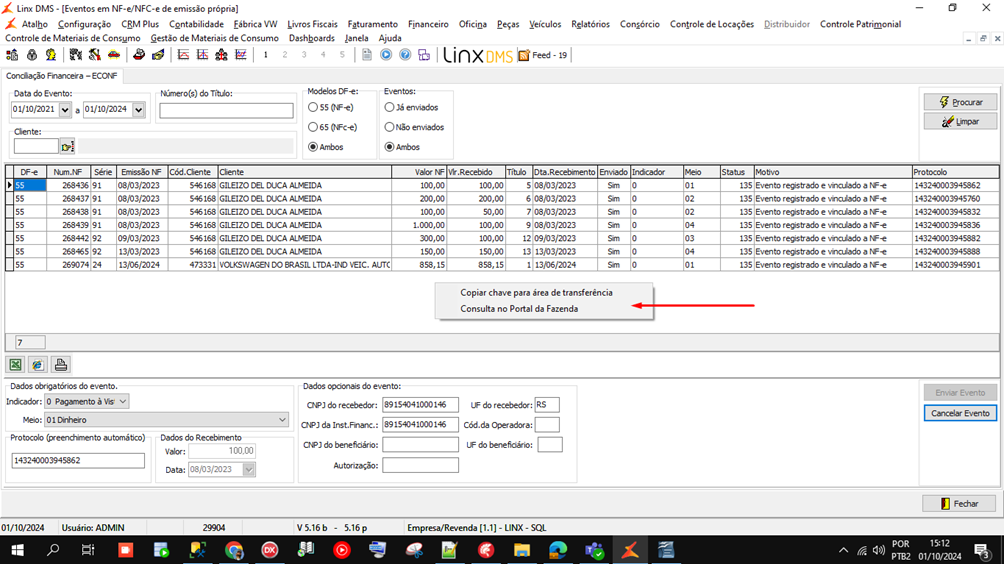The width and height of the screenshot is (1004, 564).
Task: Open the end date 01/10/2024 dropdown
Action: point(138,110)
